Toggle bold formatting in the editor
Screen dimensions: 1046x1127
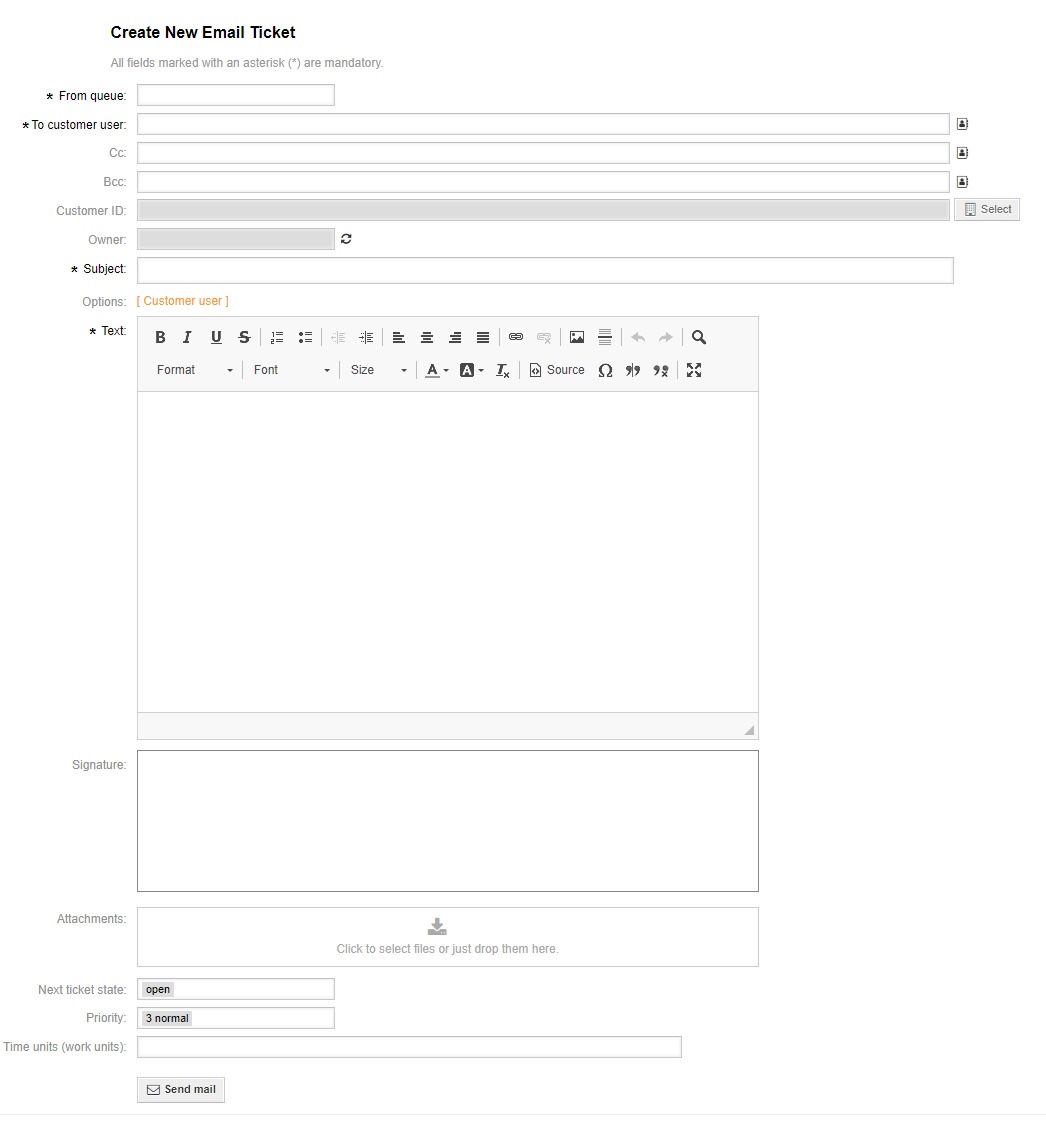[159, 337]
